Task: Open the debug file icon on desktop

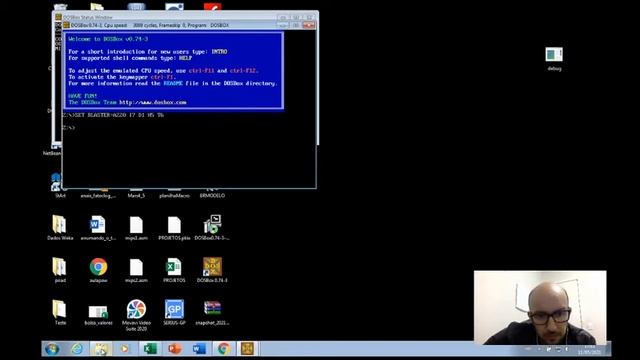Action: 554,55
